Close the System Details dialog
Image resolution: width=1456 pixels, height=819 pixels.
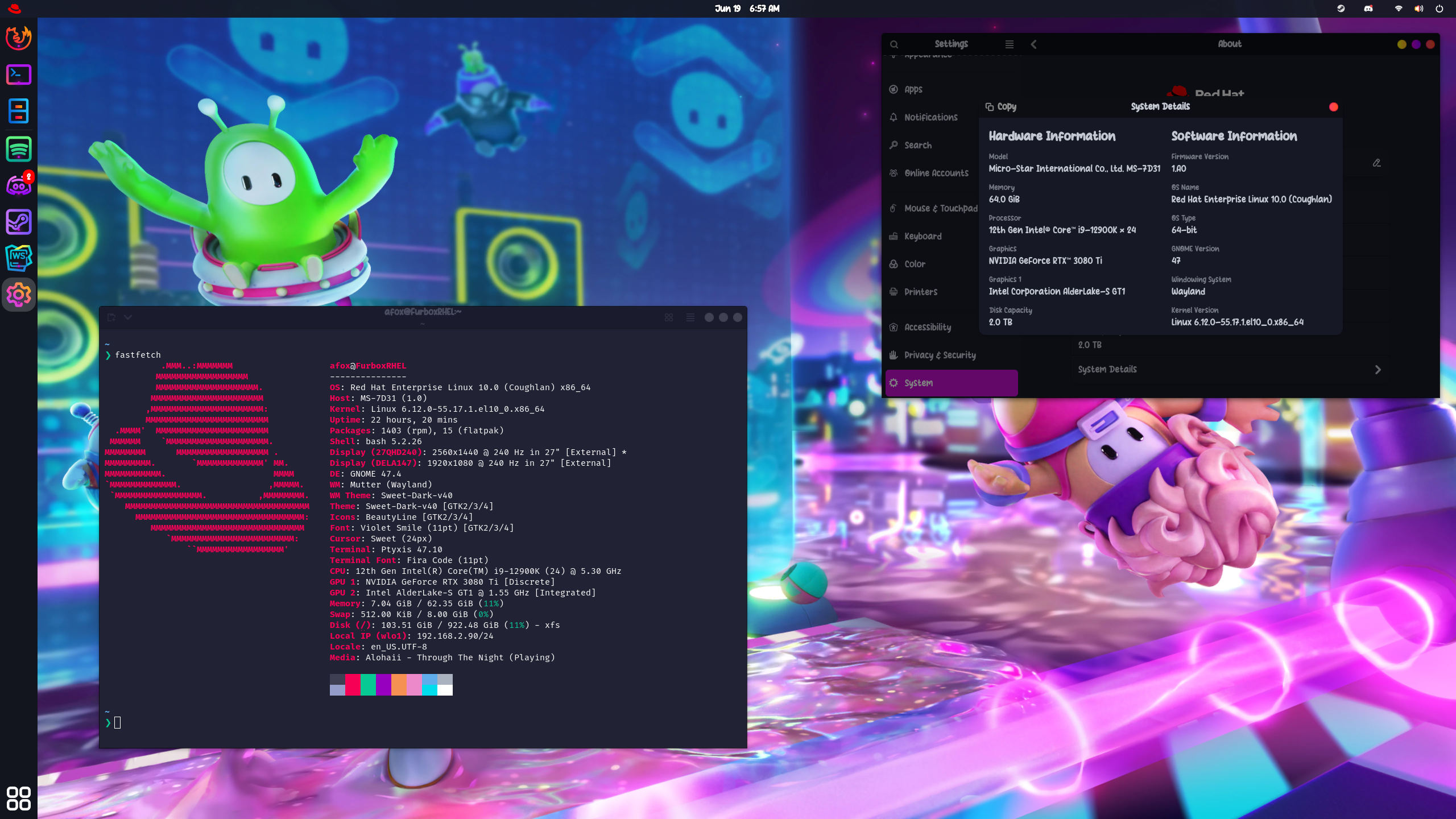click(x=1334, y=107)
